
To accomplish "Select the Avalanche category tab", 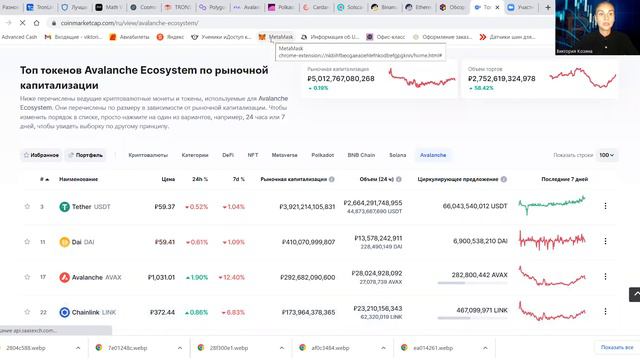I will [x=433, y=155].
